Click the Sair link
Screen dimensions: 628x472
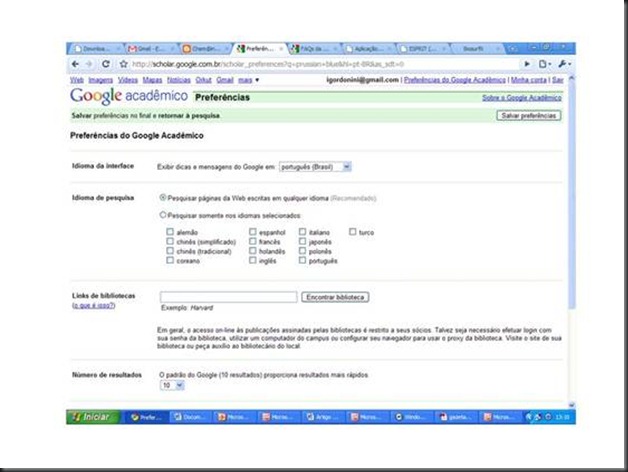point(558,80)
